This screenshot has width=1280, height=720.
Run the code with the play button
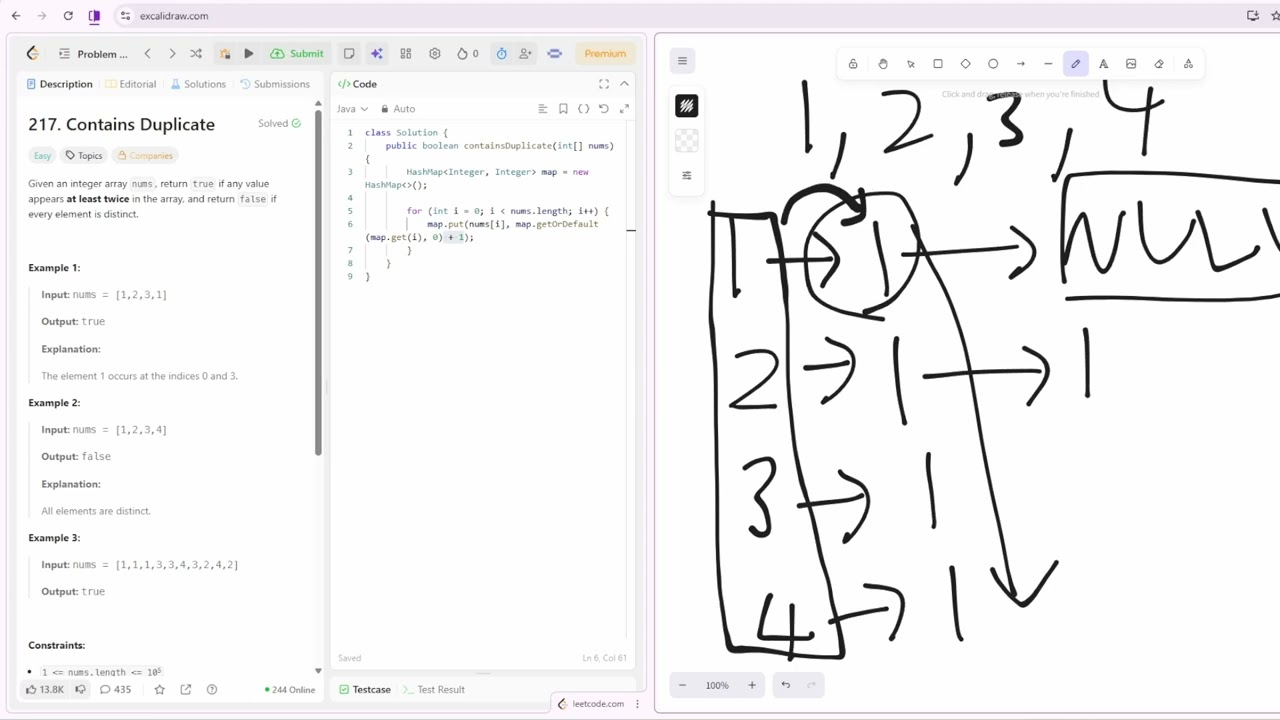point(249,54)
